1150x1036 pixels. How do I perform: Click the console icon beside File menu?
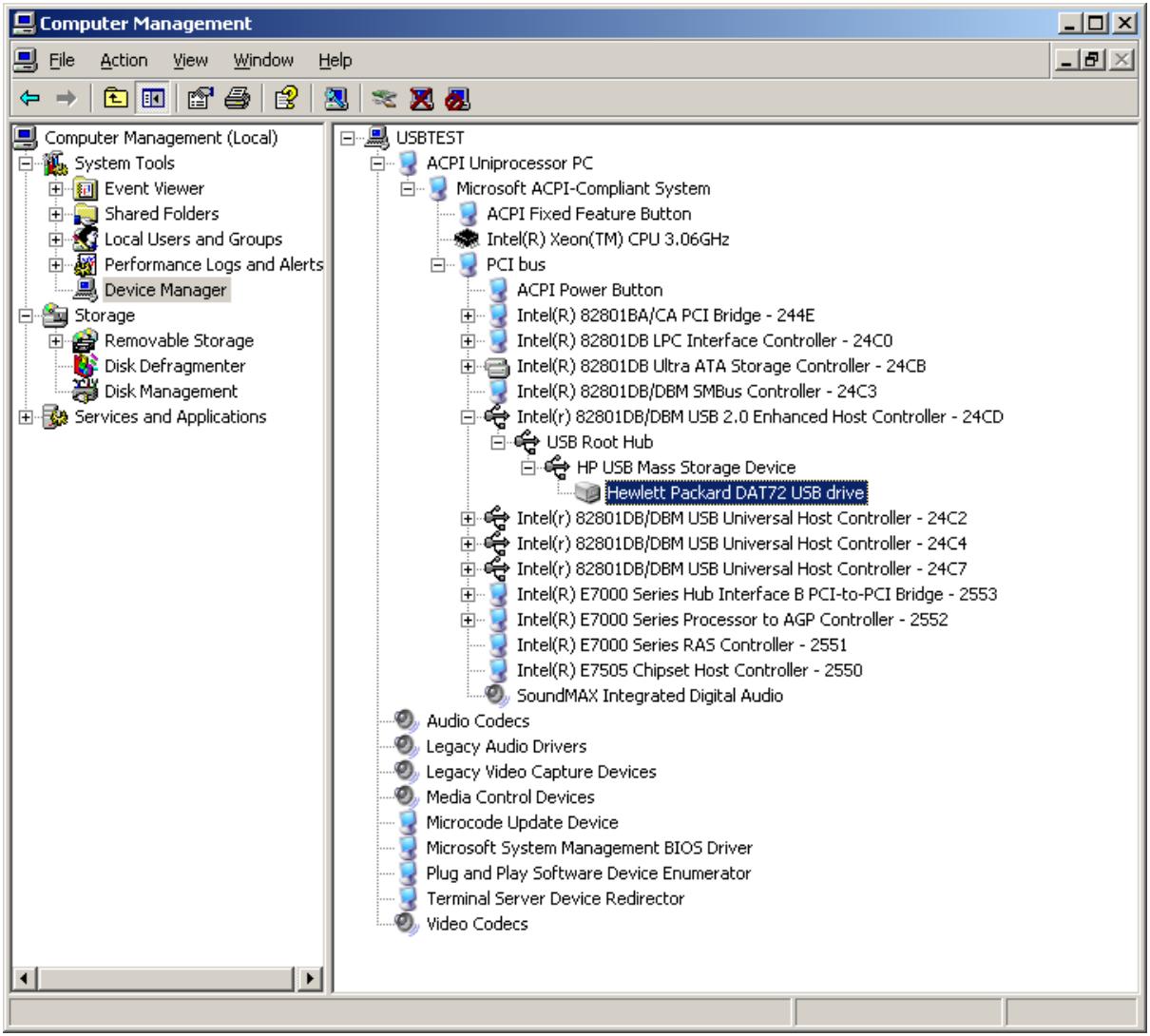[x=25, y=60]
